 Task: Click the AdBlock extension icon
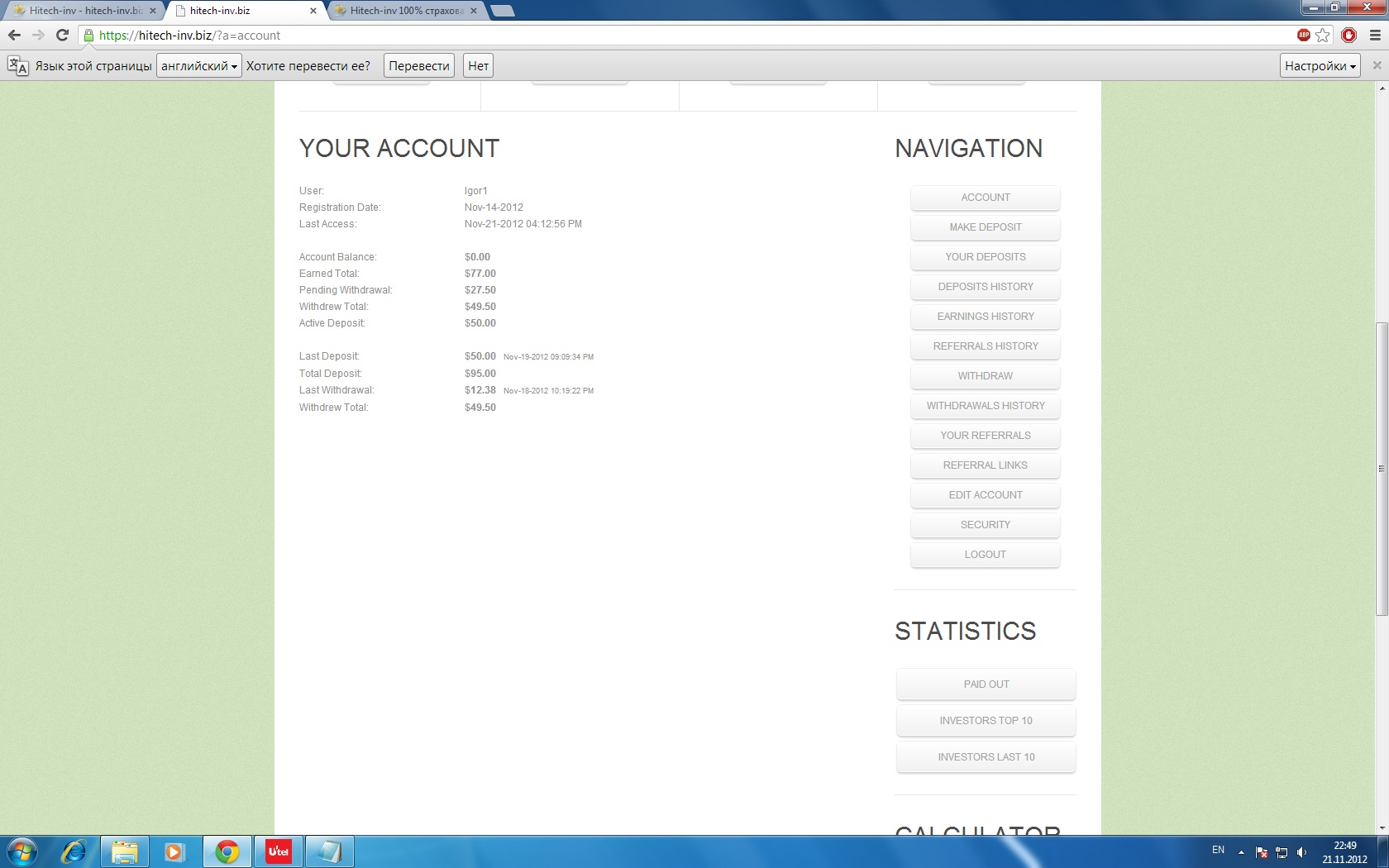[x=1304, y=35]
